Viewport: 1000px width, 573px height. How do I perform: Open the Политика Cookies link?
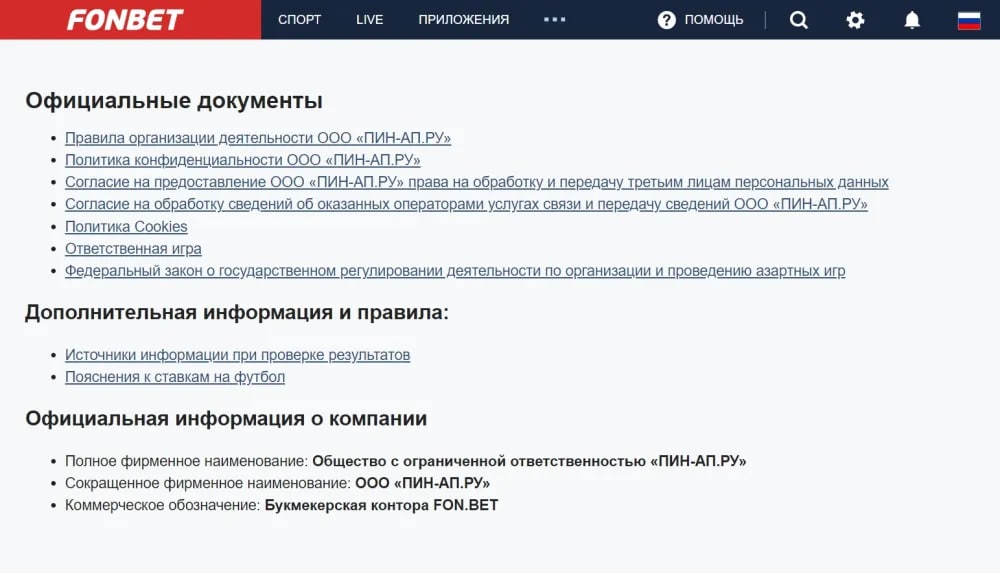tap(126, 226)
